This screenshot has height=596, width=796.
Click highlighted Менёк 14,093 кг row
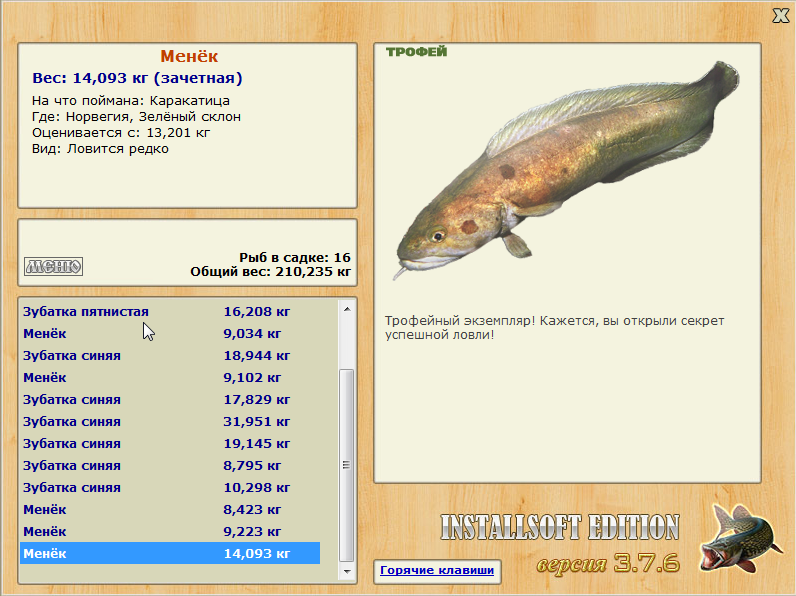point(170,553)
